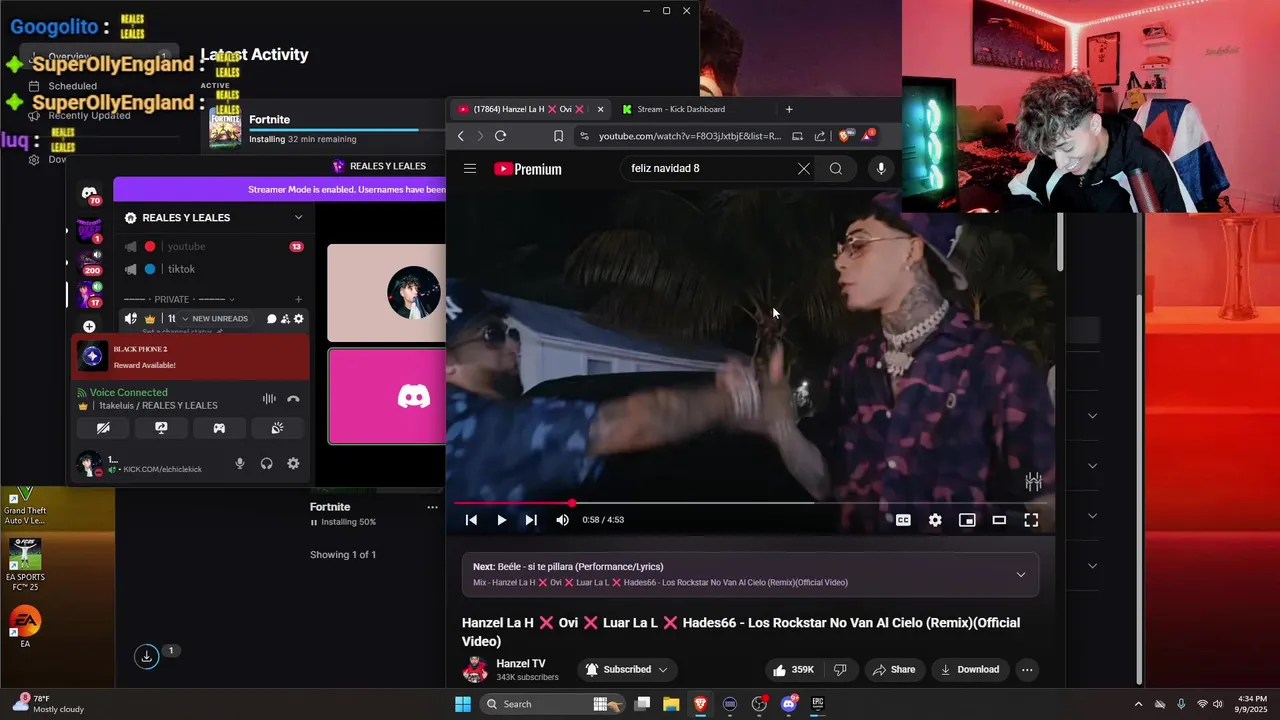The height and width of the screenshot is (720, 1280).
Task: Click the YouTube Premium logo
Action: pos(528,169)
